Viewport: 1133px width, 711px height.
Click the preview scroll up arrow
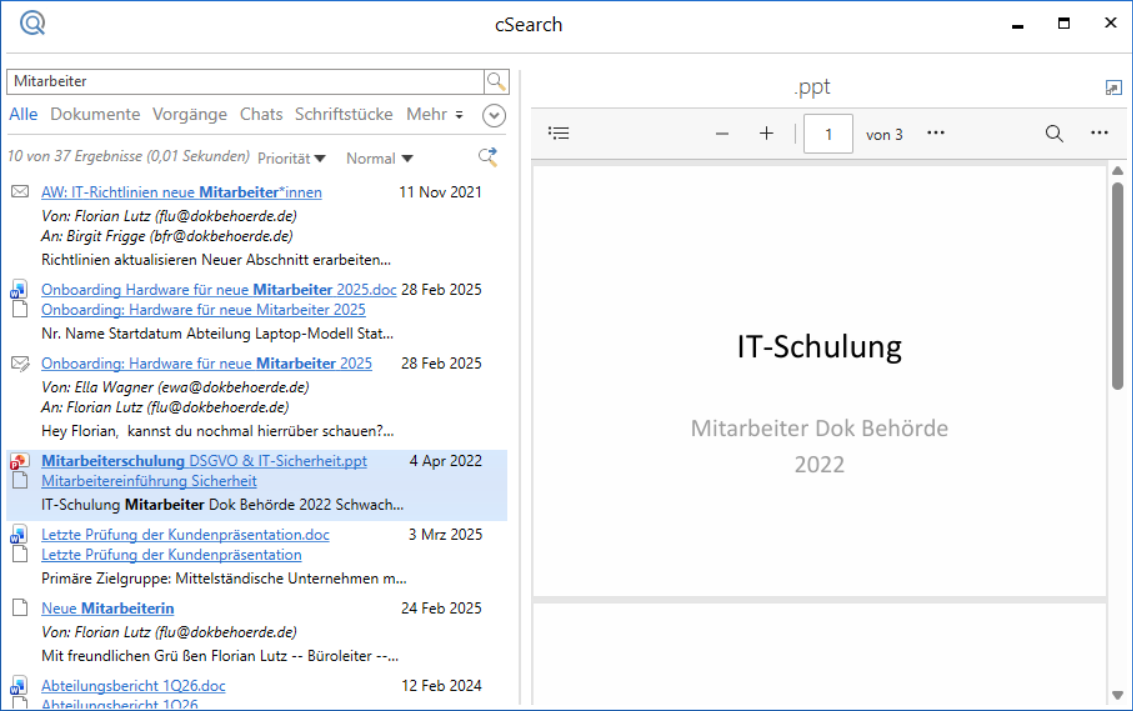tap(1117, 171)
